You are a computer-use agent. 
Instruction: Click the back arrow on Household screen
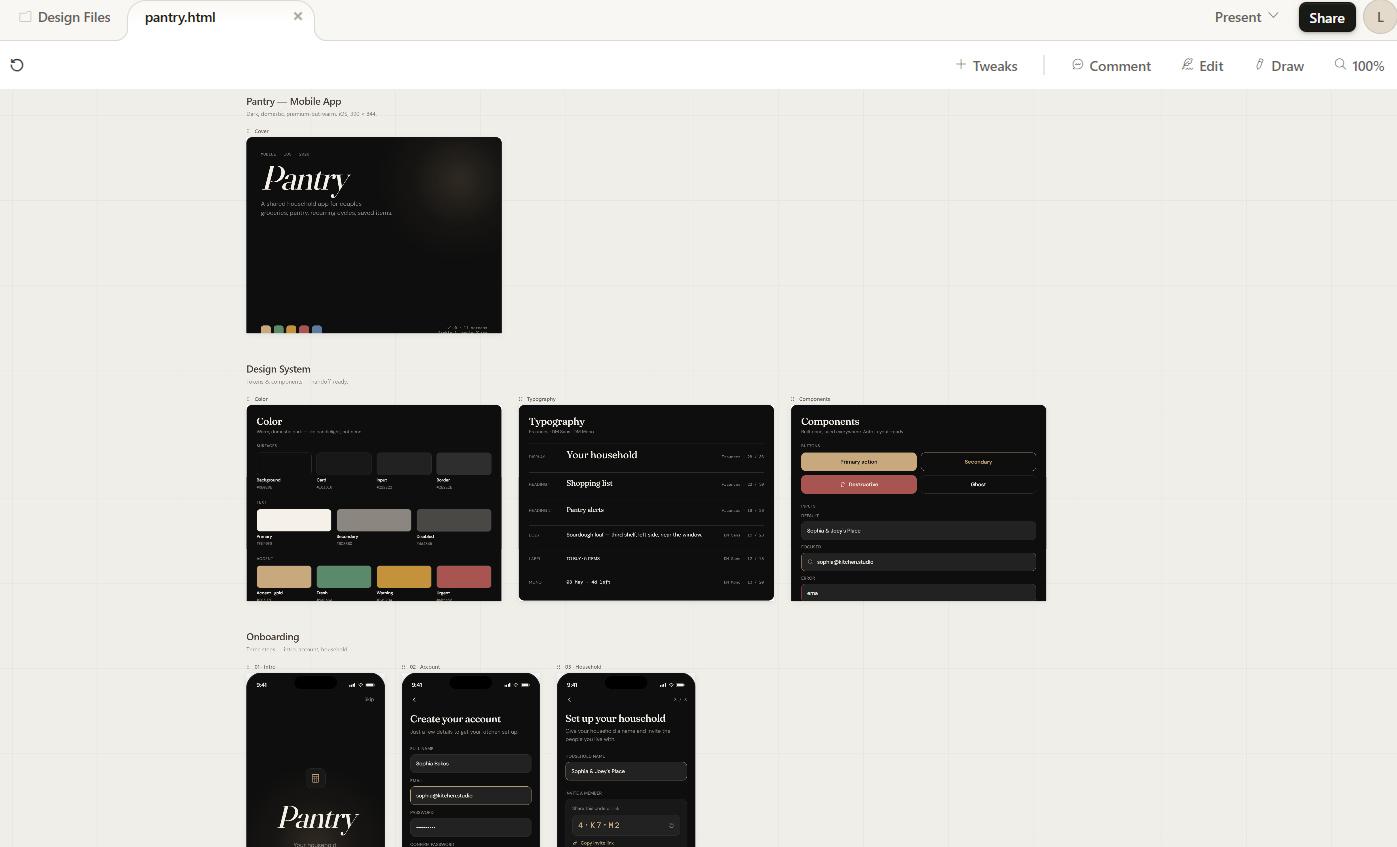[x=569, y=699]
